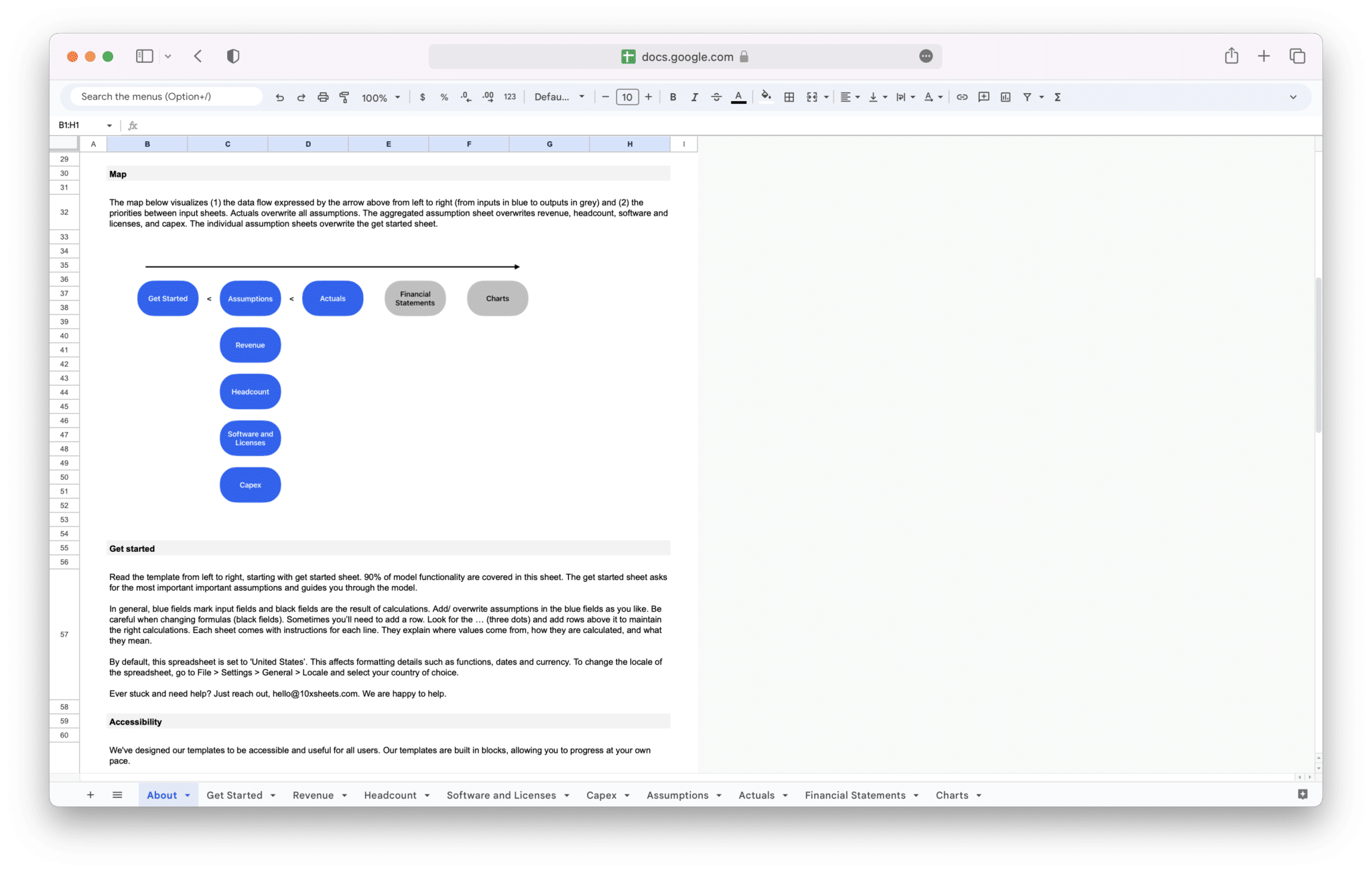The width and height of the screenshot is (1372, 872).
Task: Open the horizontal align dropdown
Action: click(x=849, y=96)
